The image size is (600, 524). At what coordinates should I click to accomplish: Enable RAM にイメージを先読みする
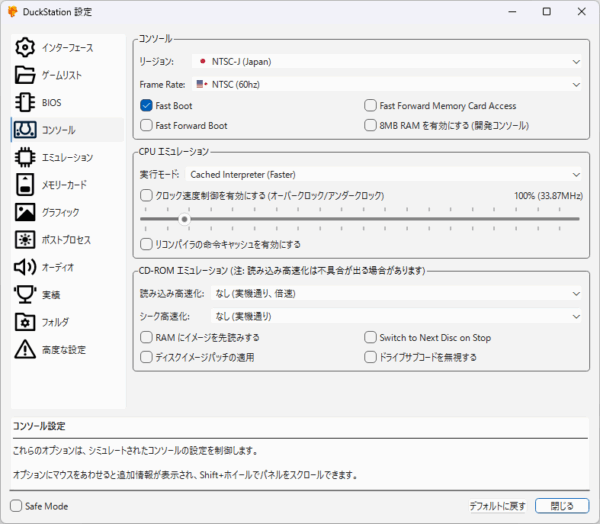146,338
